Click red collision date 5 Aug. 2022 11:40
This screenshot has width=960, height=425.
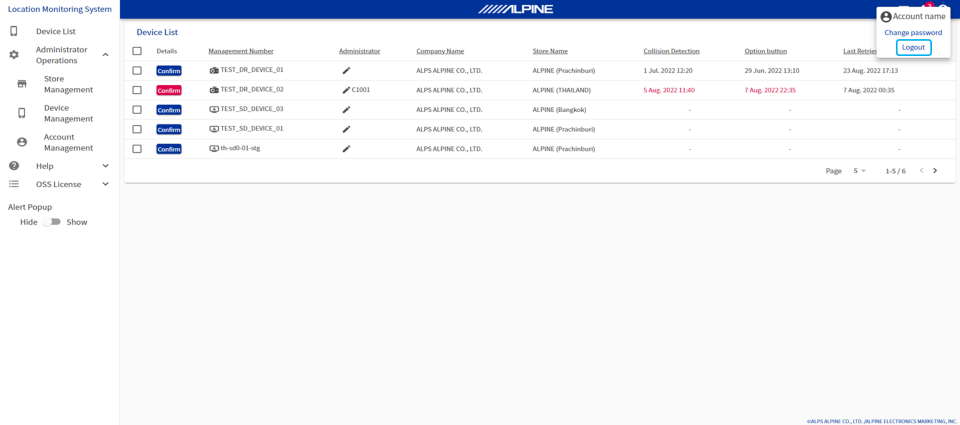(x=669, y=90)
